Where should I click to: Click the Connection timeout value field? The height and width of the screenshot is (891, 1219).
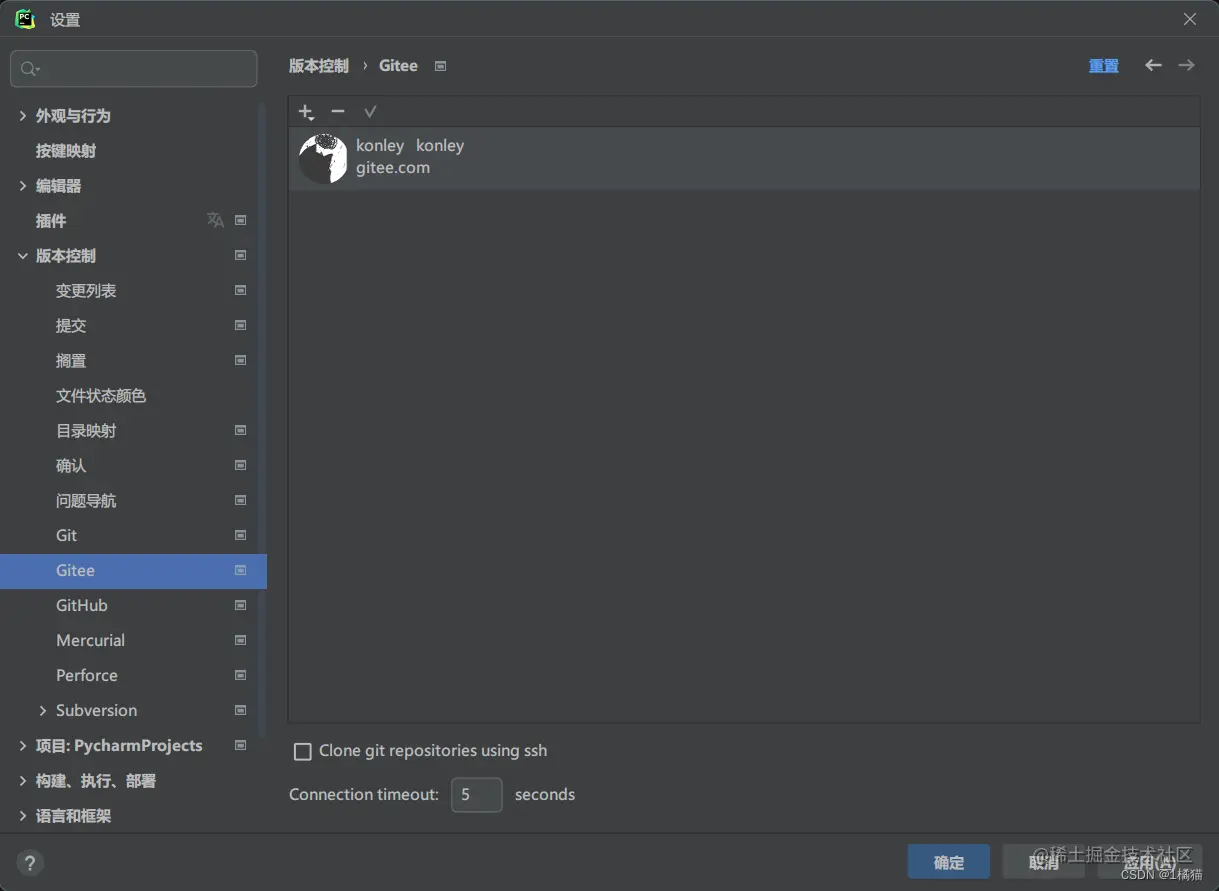point(476,795)
